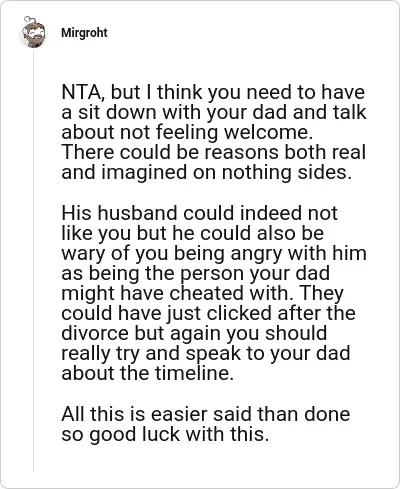This screenshot has width=400, height=489.
Task: Click the line 'could have just clicked after the'
Action: pos(208,313)
